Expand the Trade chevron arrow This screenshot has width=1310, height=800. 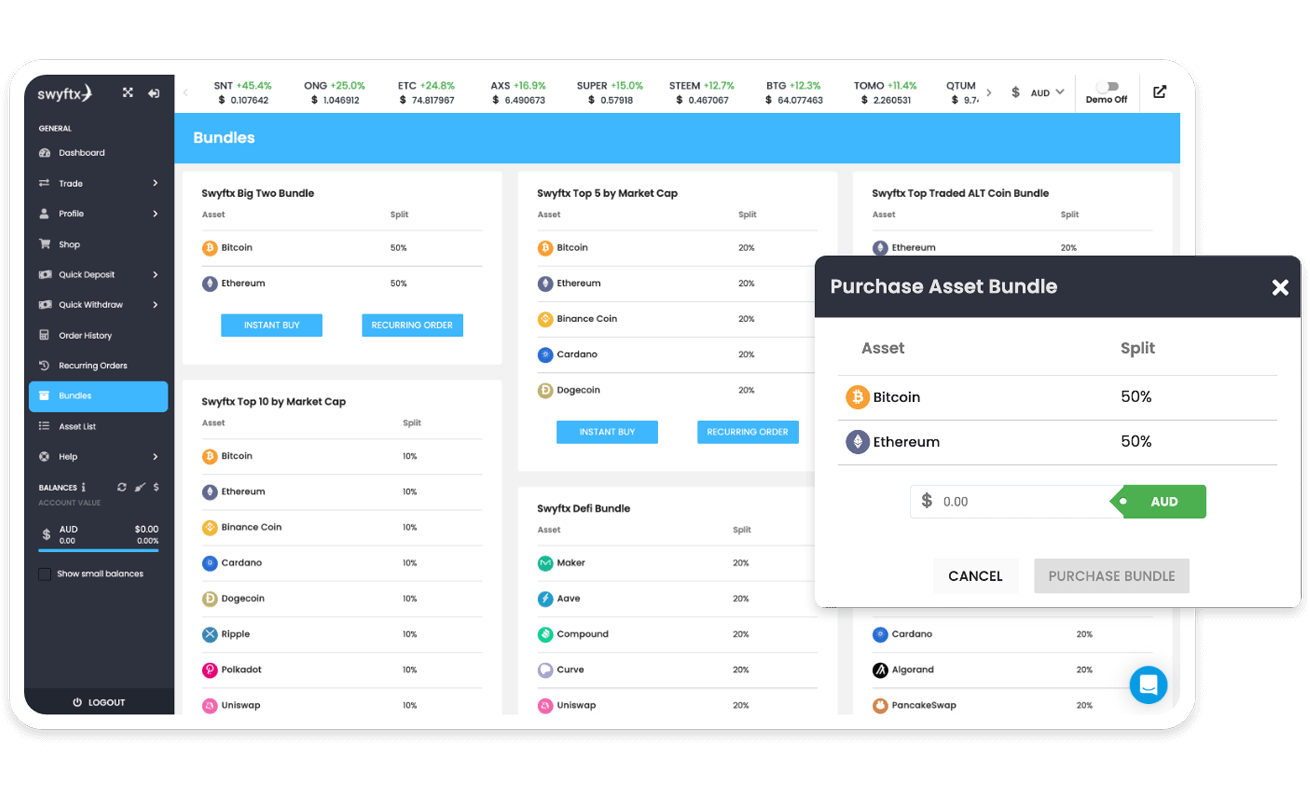tap(155, 183)
